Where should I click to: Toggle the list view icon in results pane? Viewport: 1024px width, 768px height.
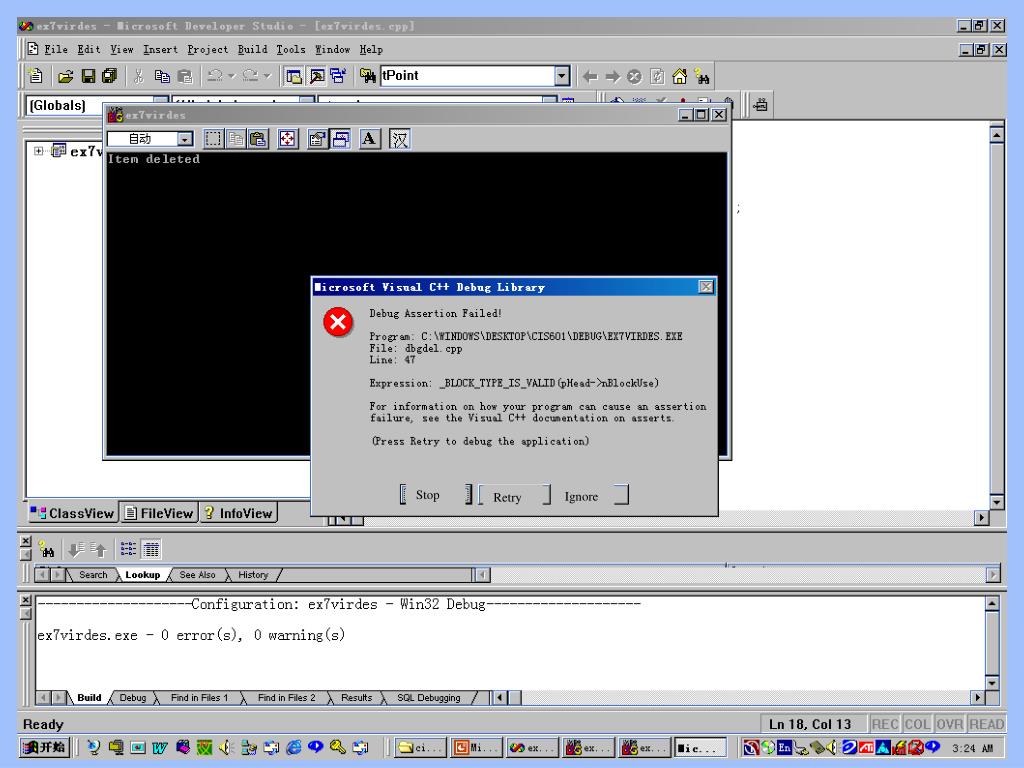128,549
